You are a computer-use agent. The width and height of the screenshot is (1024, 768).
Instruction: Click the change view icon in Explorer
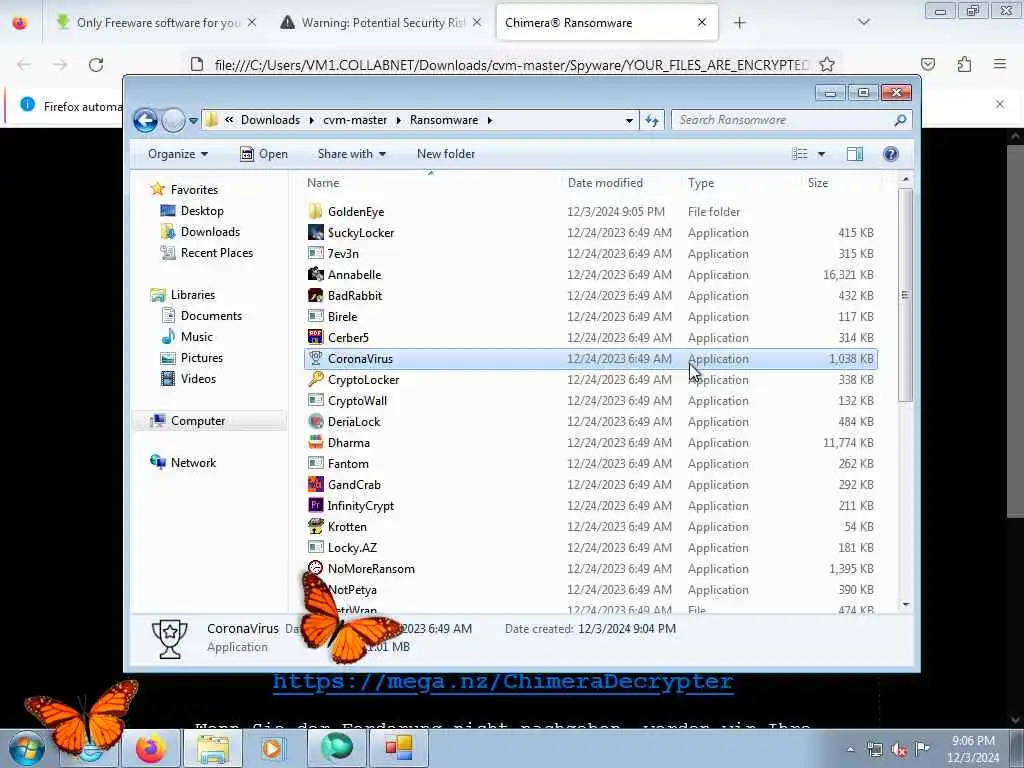click(800, 154)
